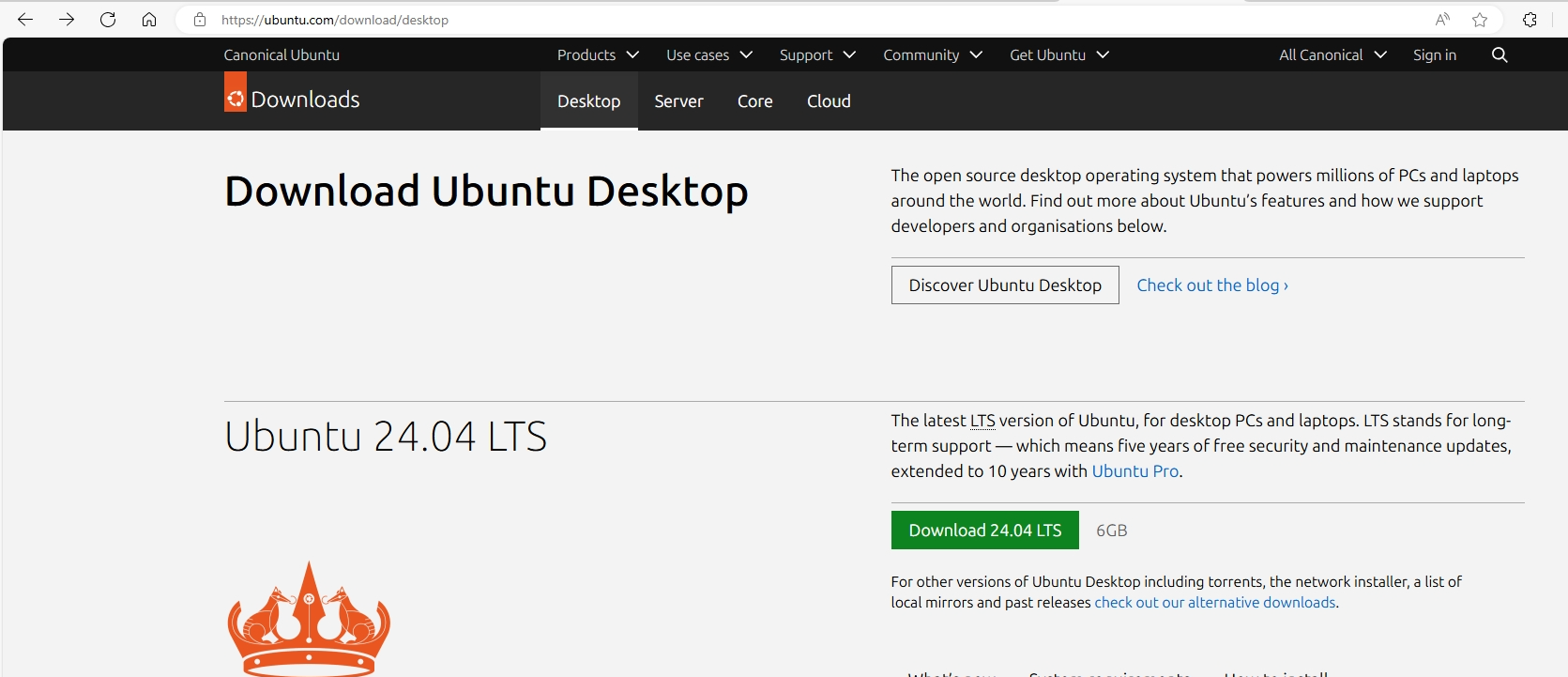Image resolution: width=1568 pixels, height=677 pixels.
Task: Open the Ubuntu Pro link
Action: pyautogui.click(x=1134, y=470)
